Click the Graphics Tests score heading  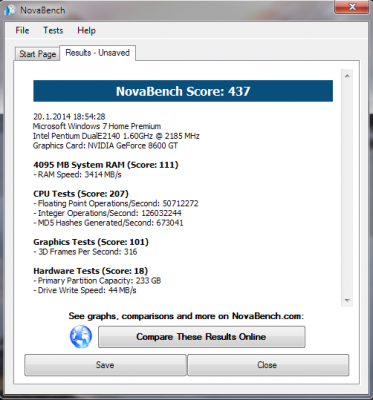[91, 242]
